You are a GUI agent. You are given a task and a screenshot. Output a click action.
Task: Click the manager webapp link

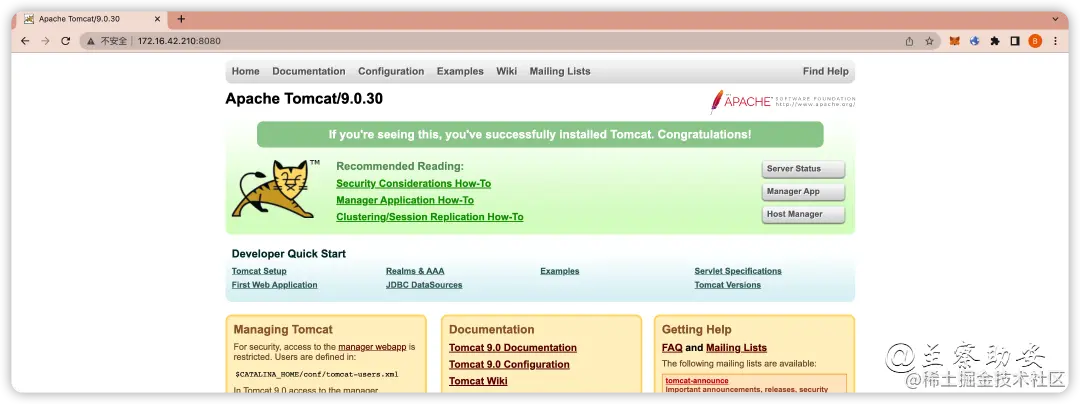372,348
